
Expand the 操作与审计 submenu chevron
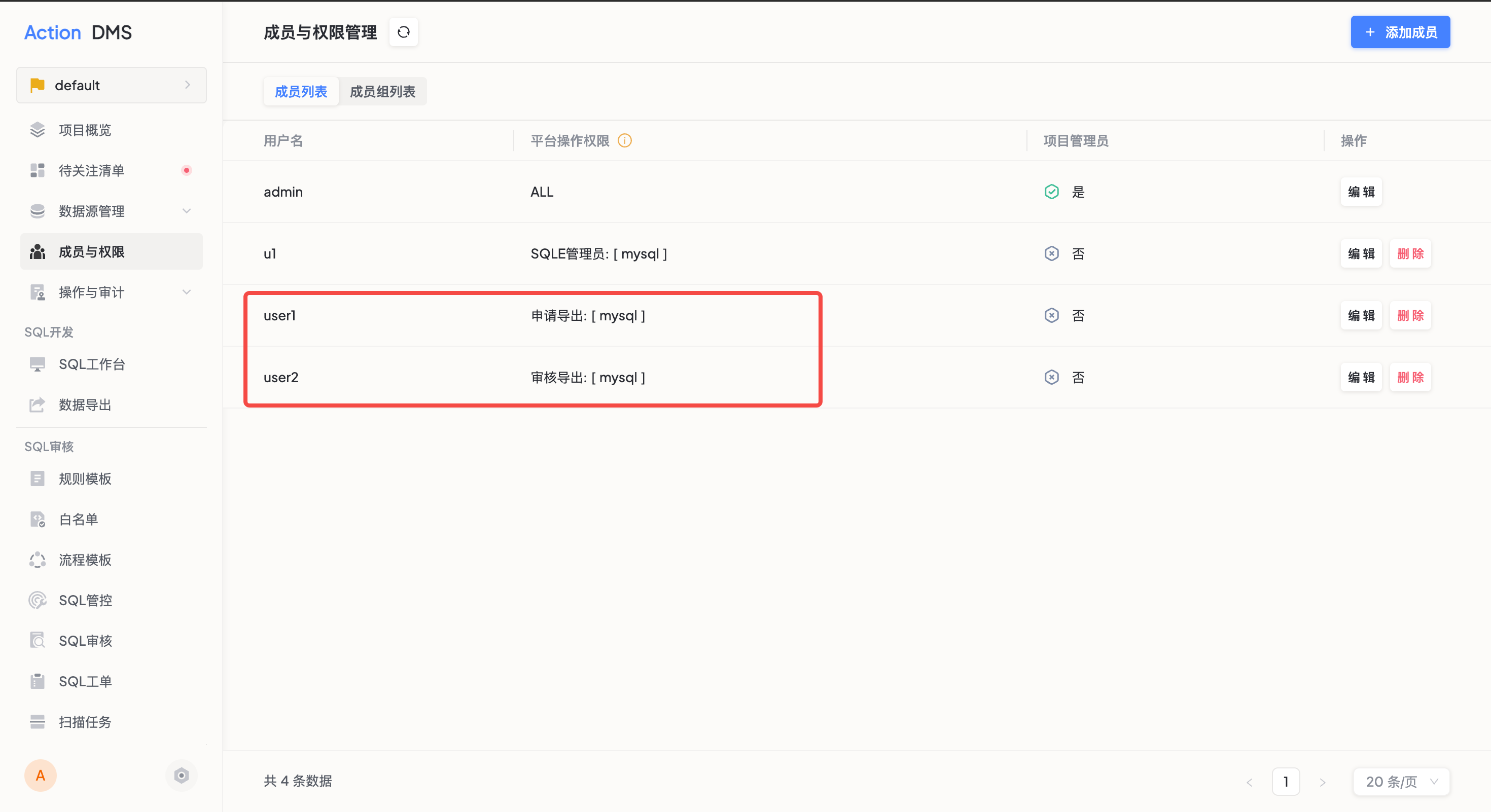point(187,292)
